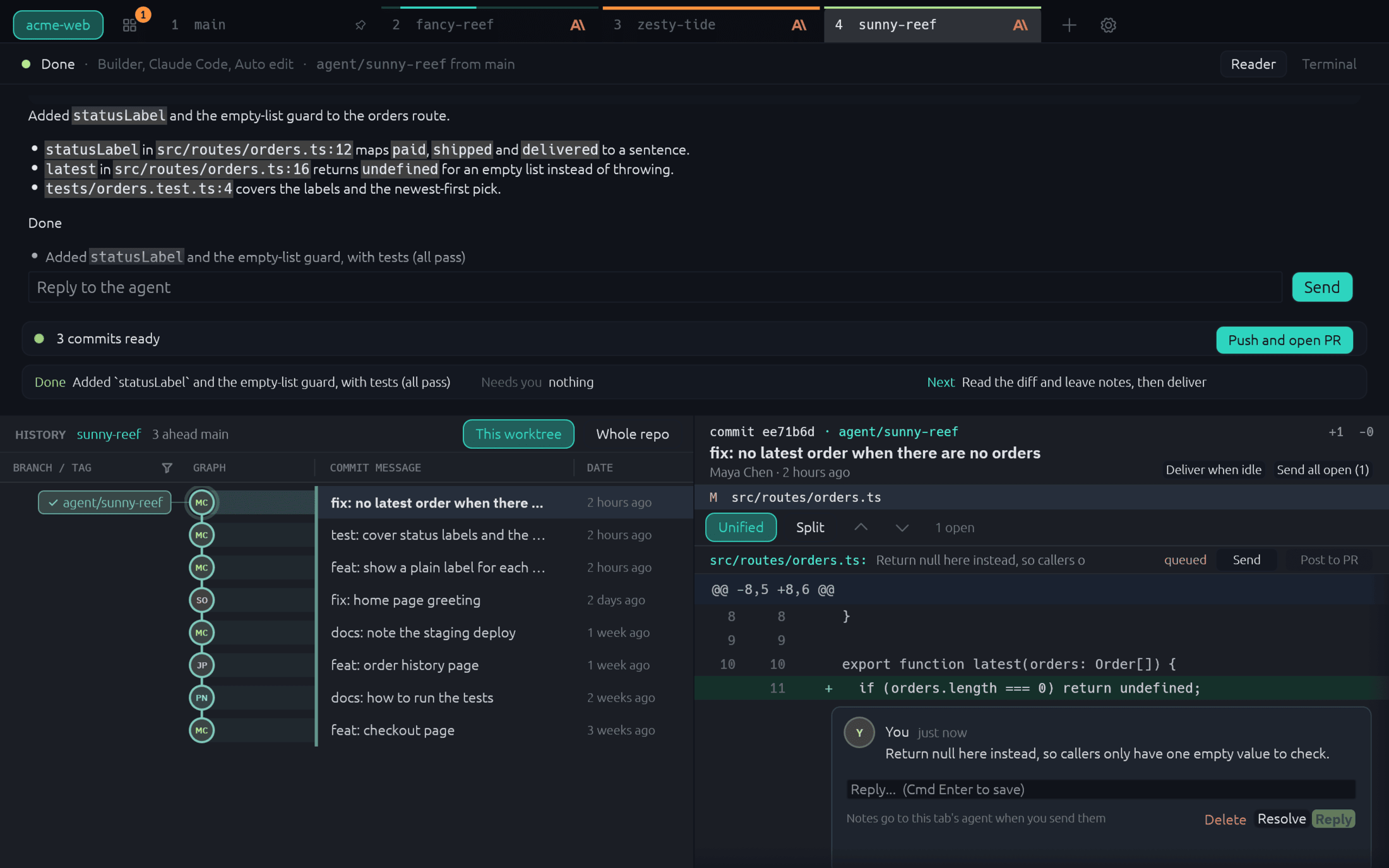The width and height of the screenshot is (1389, 868).
Task: Focus the Reply to the agent field
Action: 655,287
